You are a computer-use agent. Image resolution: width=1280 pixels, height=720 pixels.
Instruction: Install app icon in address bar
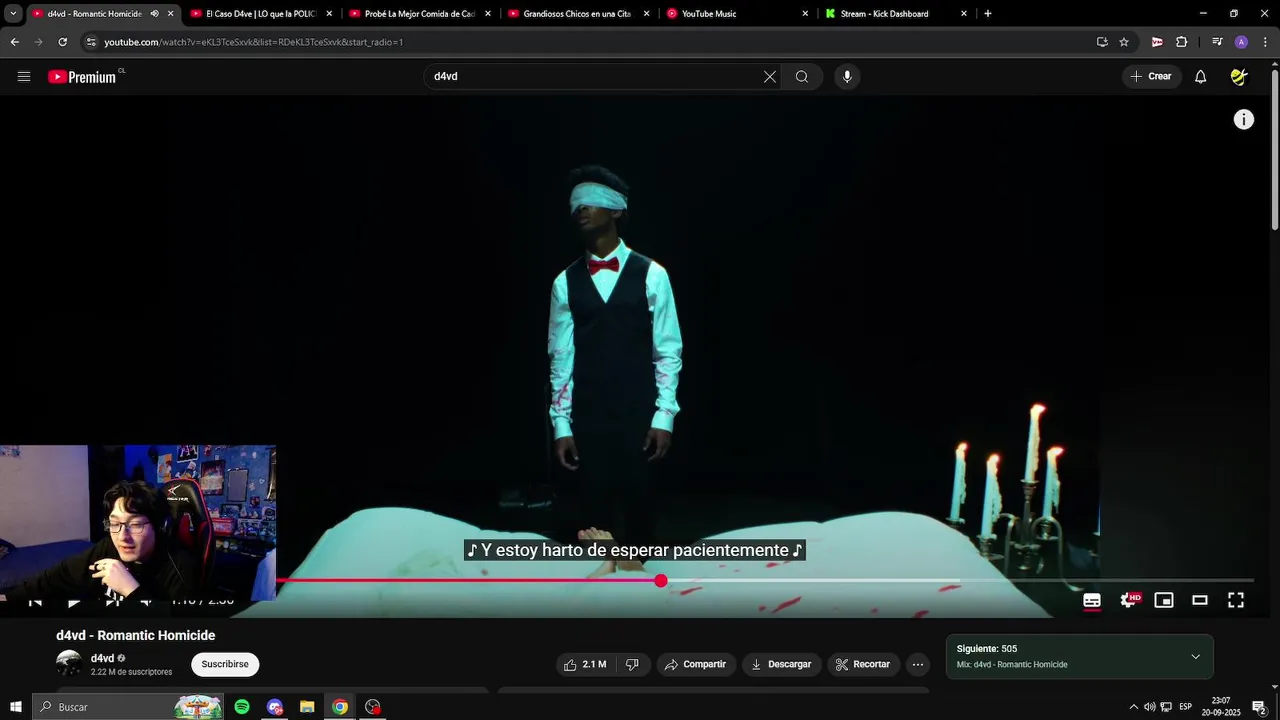pos(1102,42)
